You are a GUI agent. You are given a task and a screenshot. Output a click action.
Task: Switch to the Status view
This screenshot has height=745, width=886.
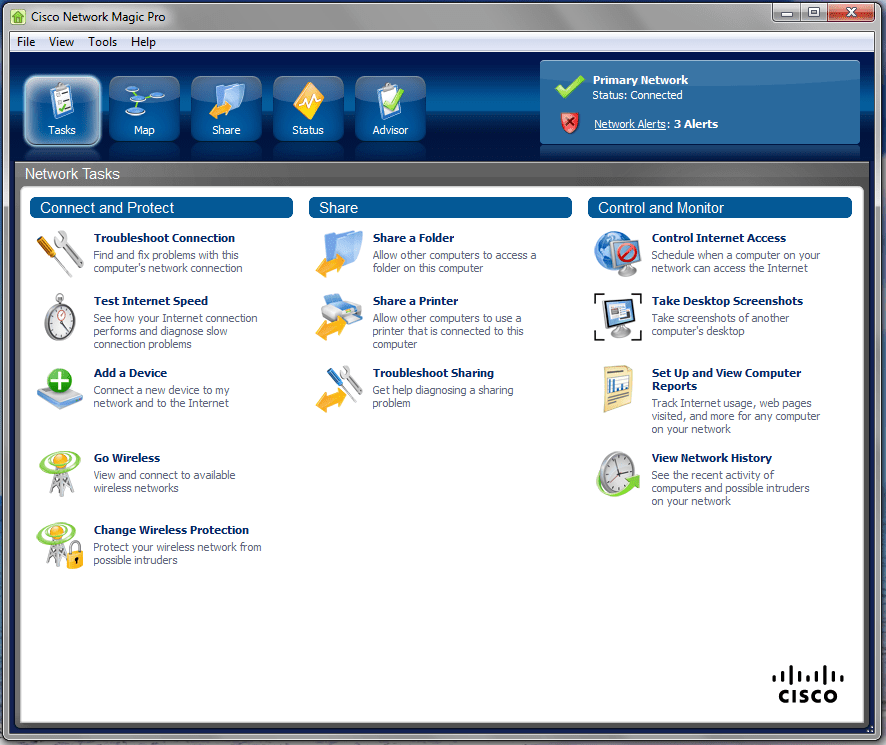(x=308, y=109)
